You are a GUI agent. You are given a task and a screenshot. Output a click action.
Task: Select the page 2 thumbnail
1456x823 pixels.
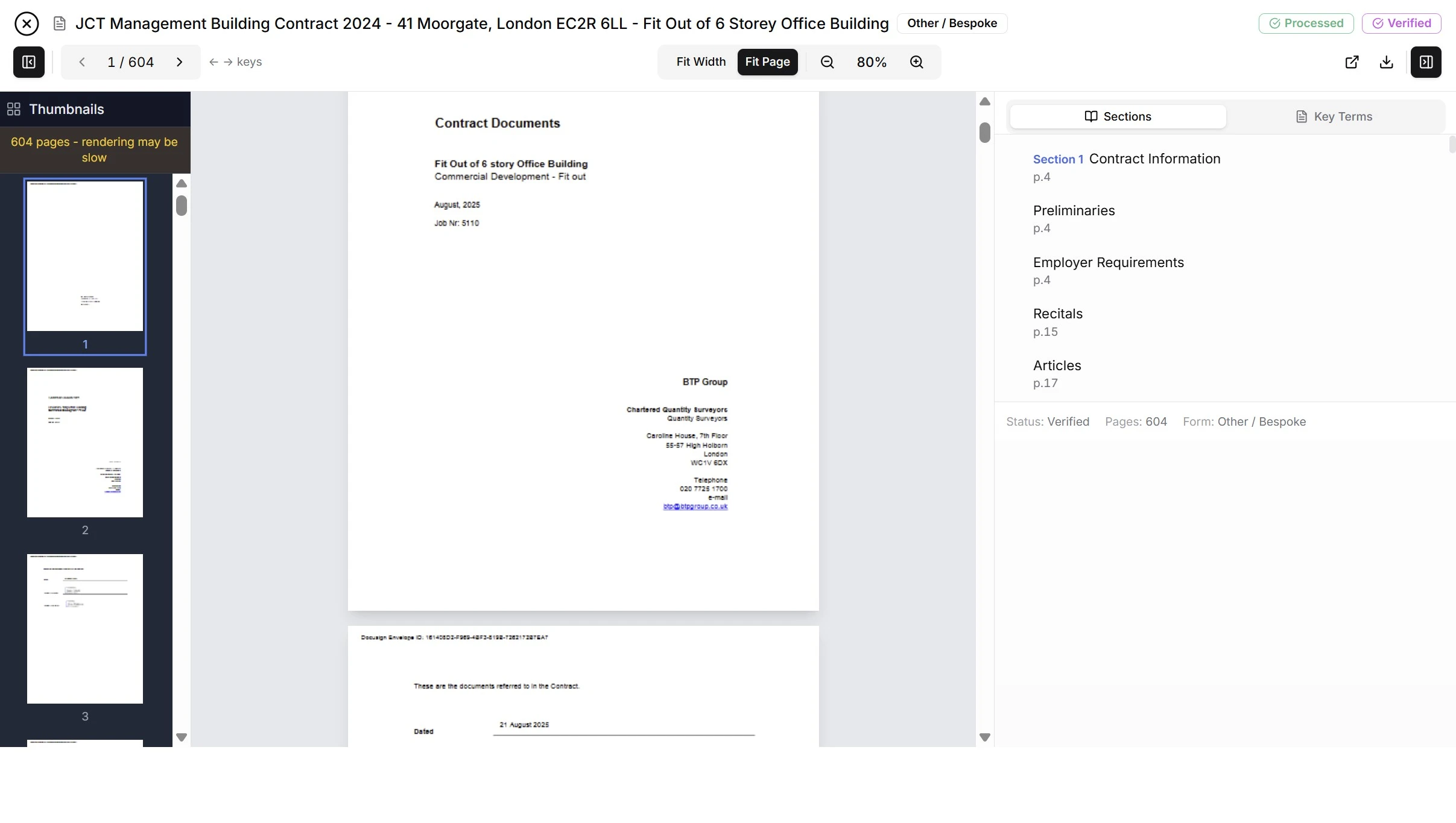[x=84, y=443]
